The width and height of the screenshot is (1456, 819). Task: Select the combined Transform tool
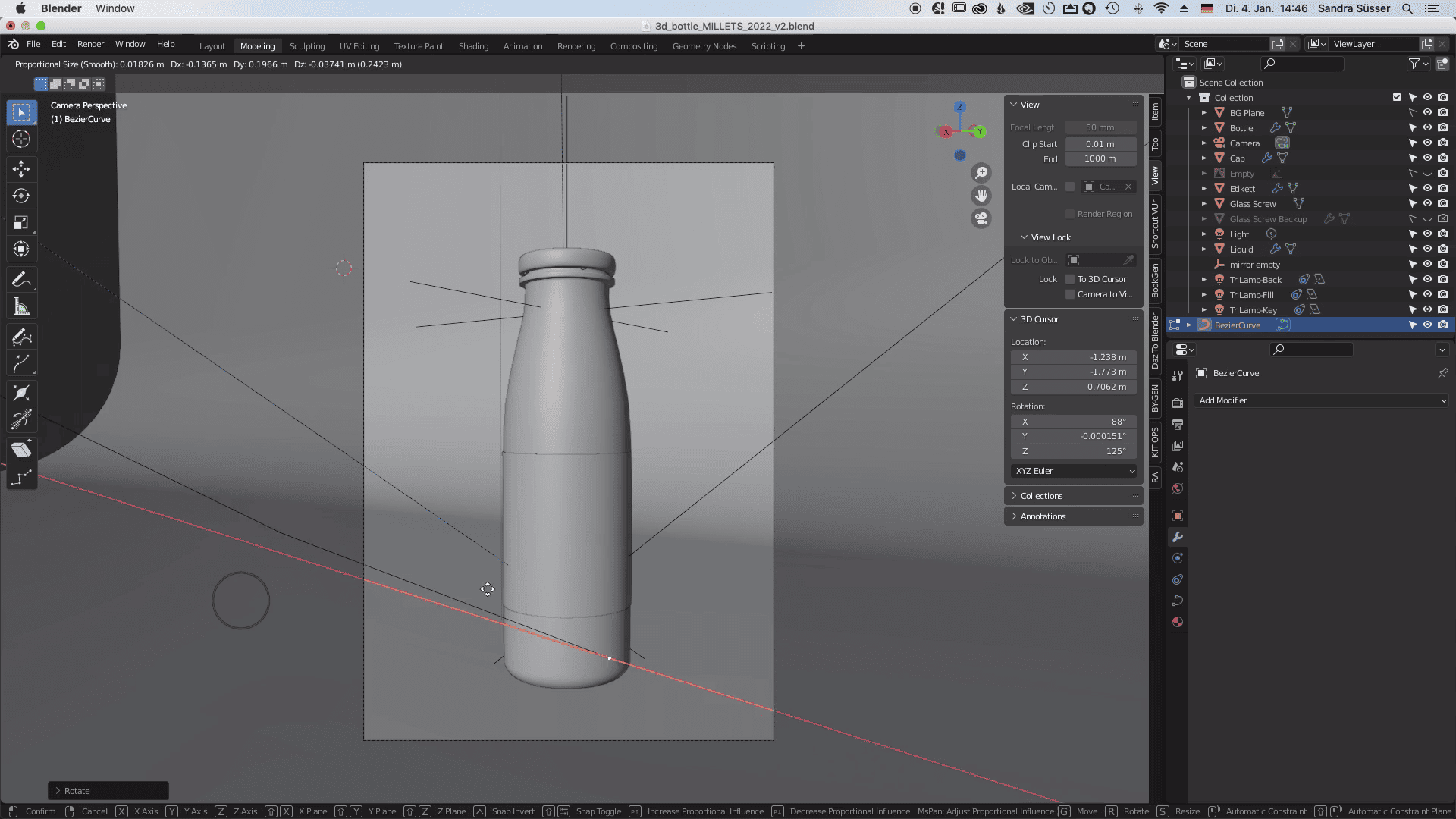point(21,249)
